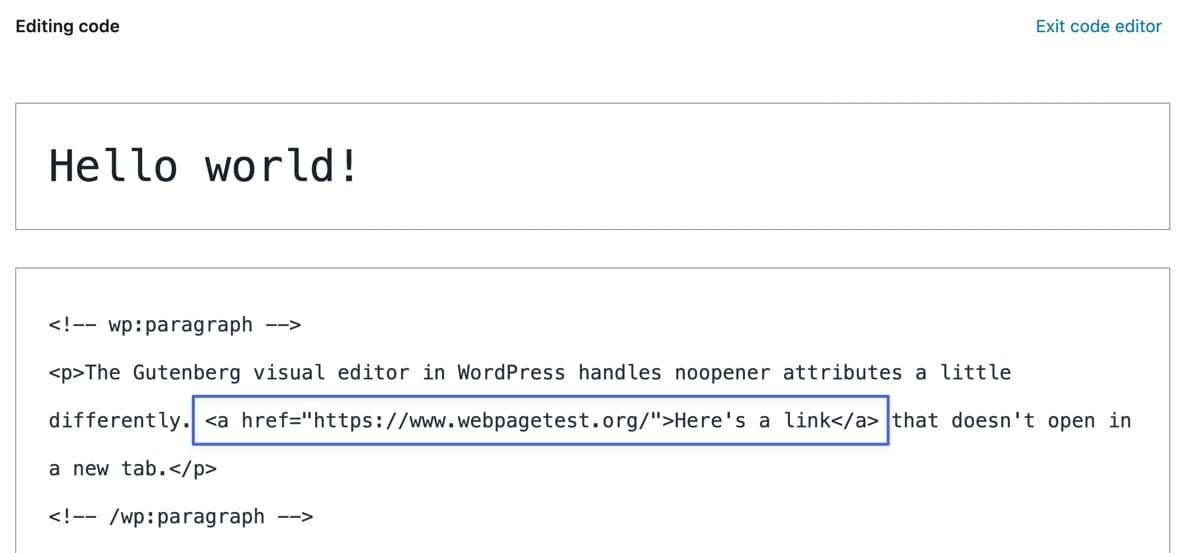The image size is (1184, 553).
Task: Place cursor on the word differently
Action: pos(113,421)
